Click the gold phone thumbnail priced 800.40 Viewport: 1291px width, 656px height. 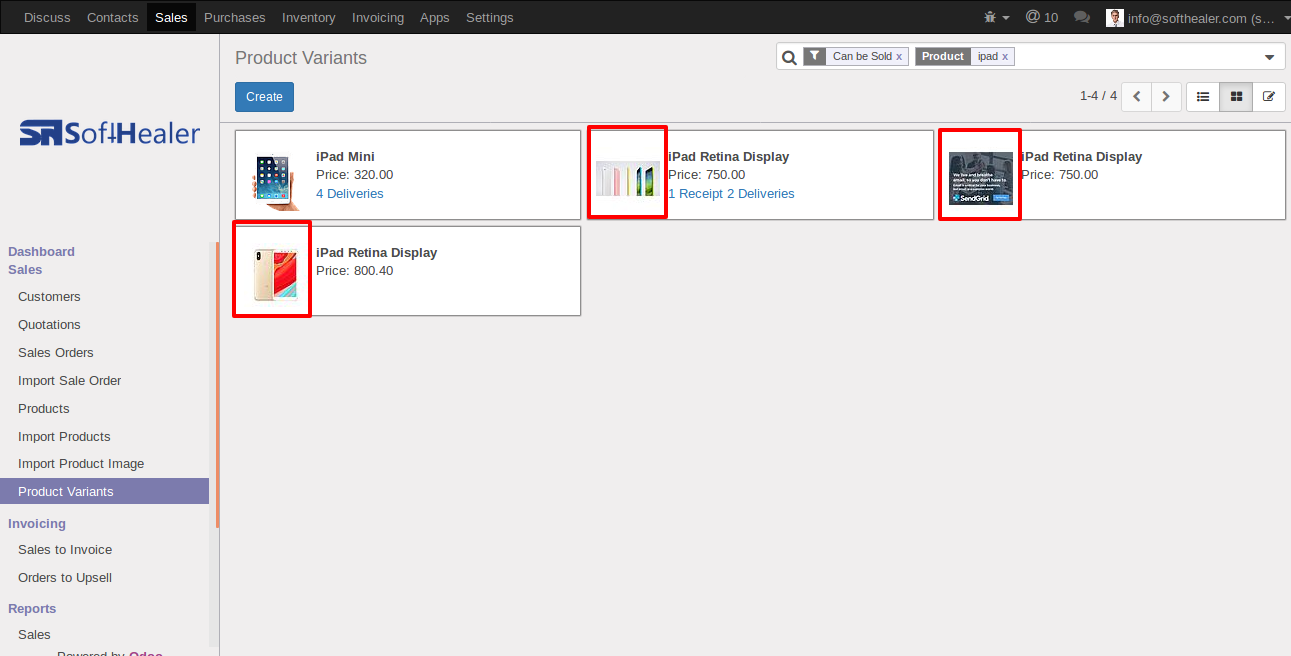pyautogui.click(x=274, y=273)
